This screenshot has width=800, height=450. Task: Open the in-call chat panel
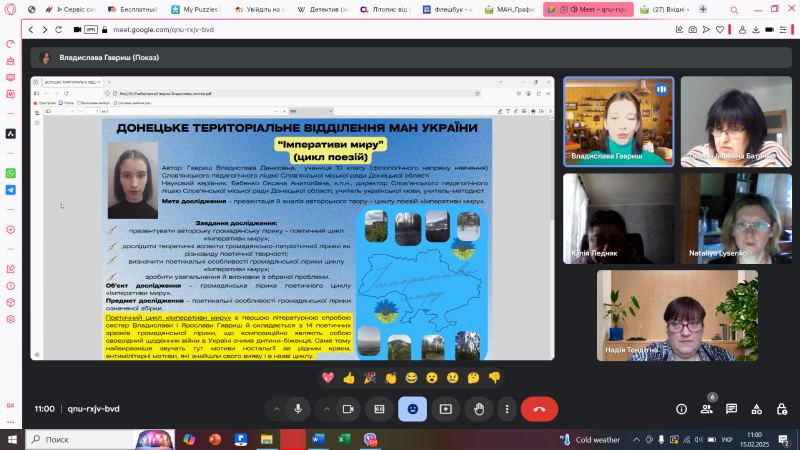pos(731,408)
